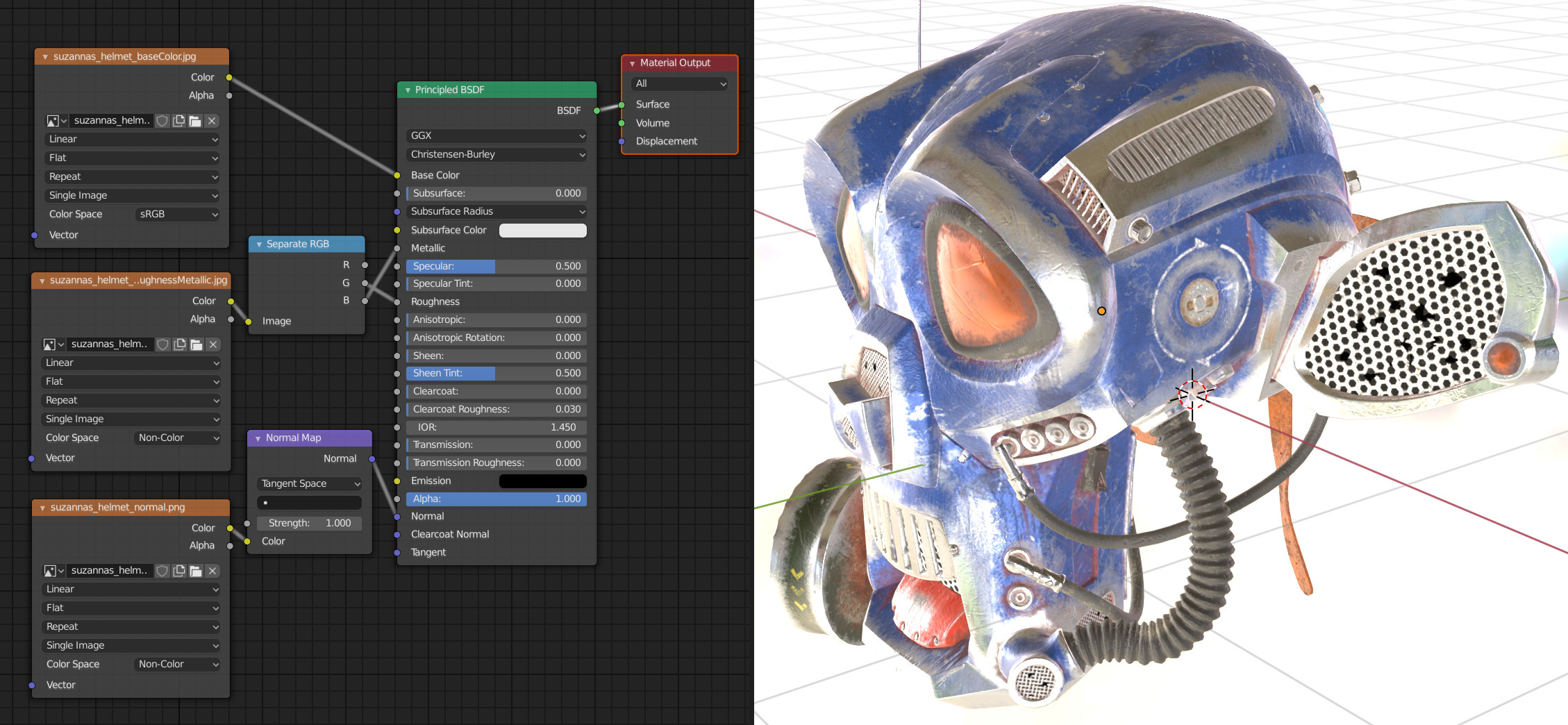1568x725 pixels.
Task: Click the Normal output socket of Normal Map
Action: [372, 459]
